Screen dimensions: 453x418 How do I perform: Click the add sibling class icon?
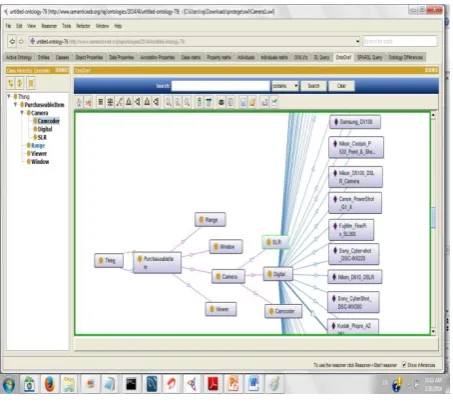20,83
